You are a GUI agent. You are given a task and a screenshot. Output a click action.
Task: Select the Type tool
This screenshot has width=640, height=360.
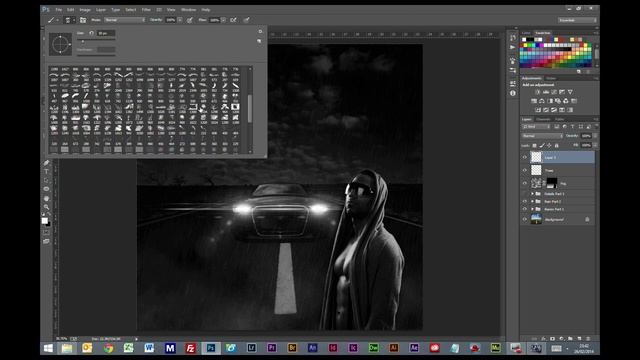click(46, 172)
